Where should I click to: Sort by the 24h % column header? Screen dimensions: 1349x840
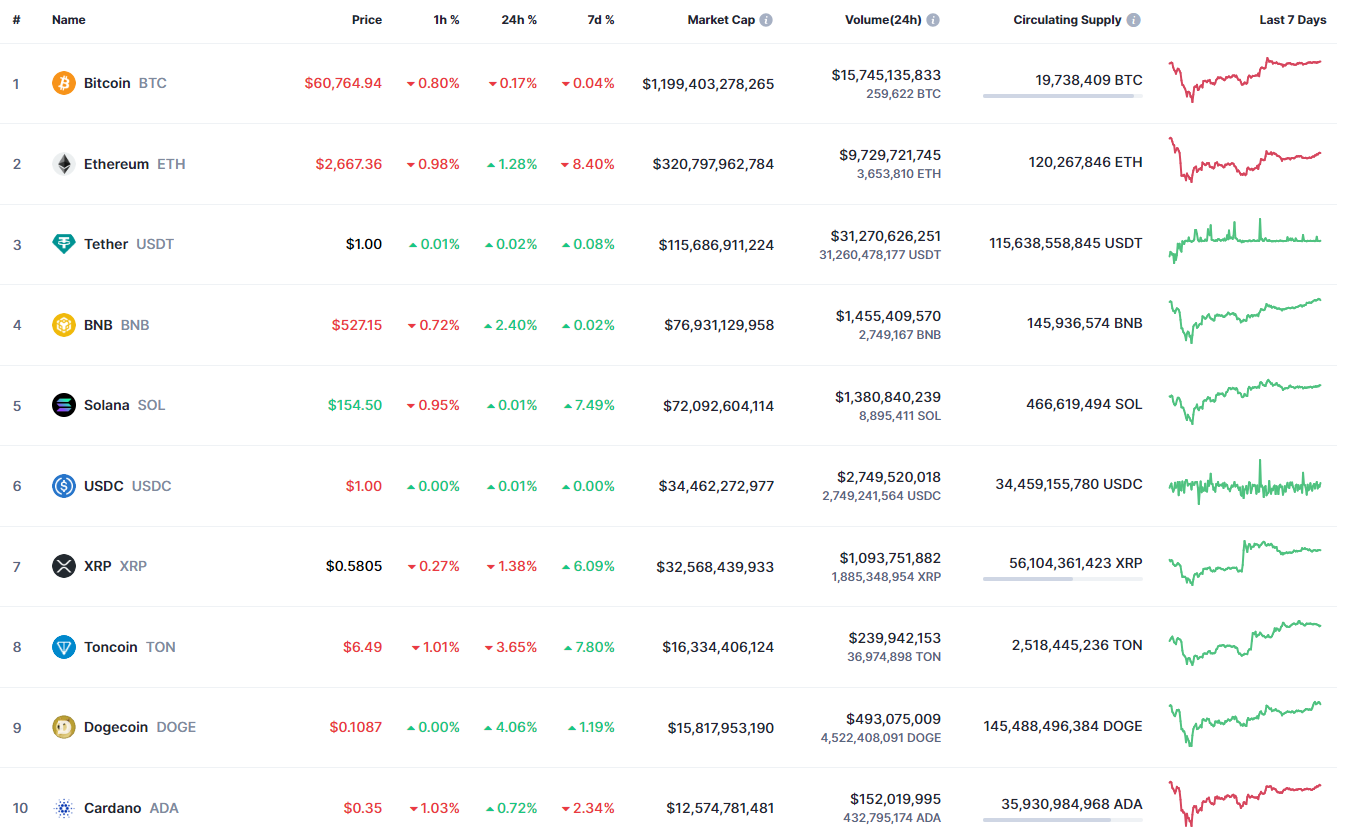(519, 20)
